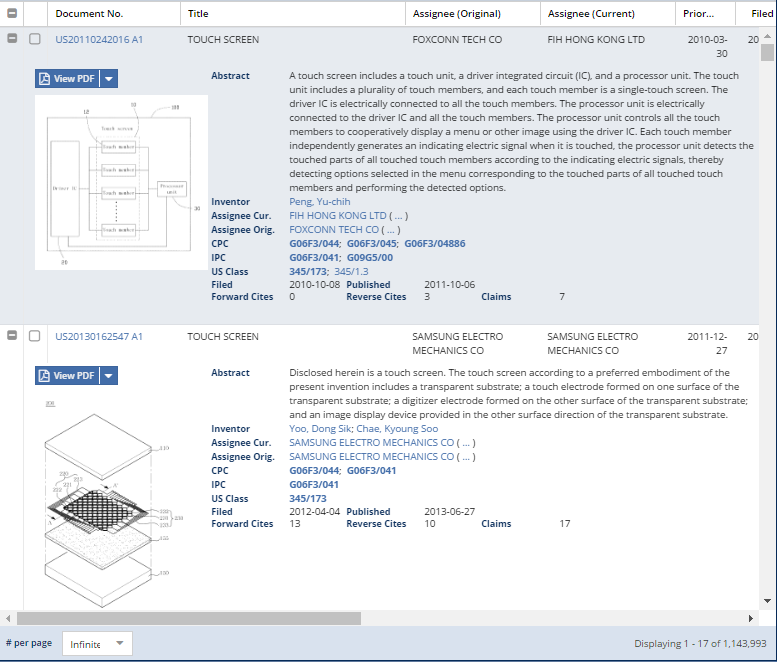
Task: Select Foxconn published date 2011-10-06
Action: 449,285
